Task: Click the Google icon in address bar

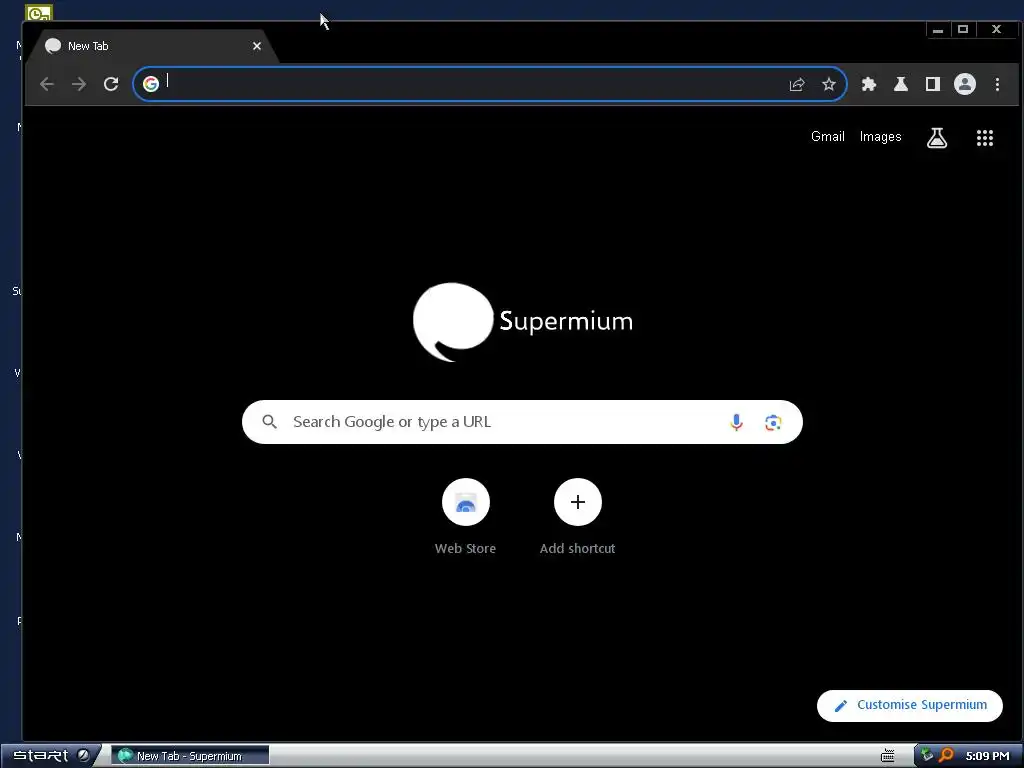Action: click(151, 84)
